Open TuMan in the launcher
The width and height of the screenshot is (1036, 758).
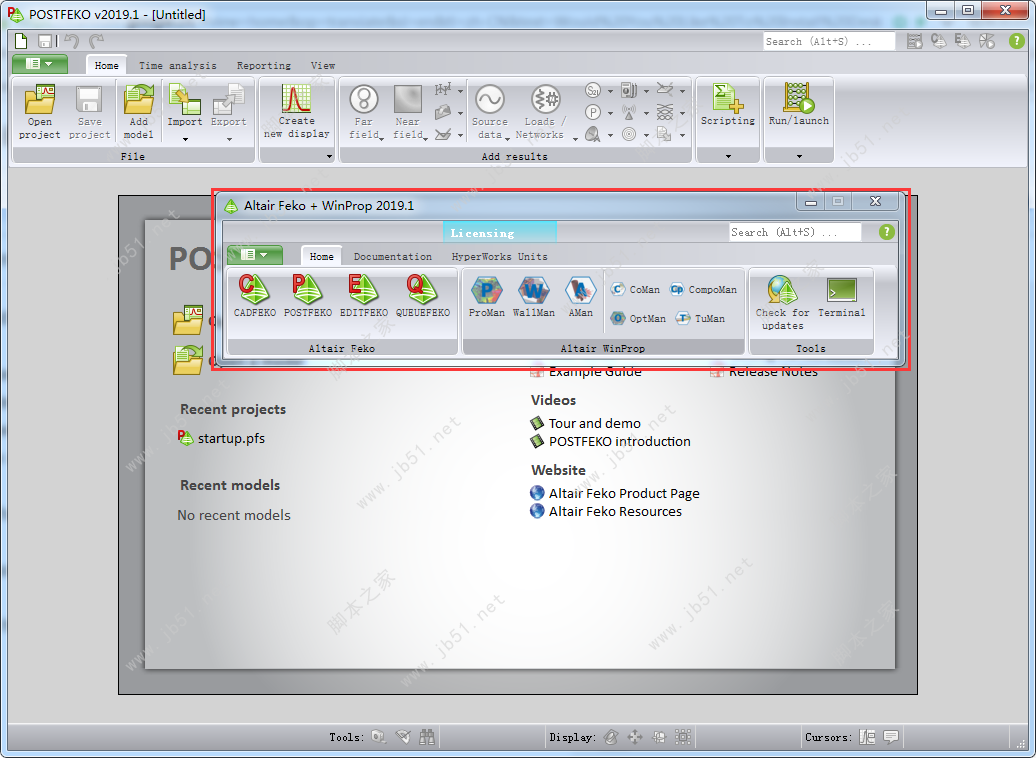coord(700,319)
